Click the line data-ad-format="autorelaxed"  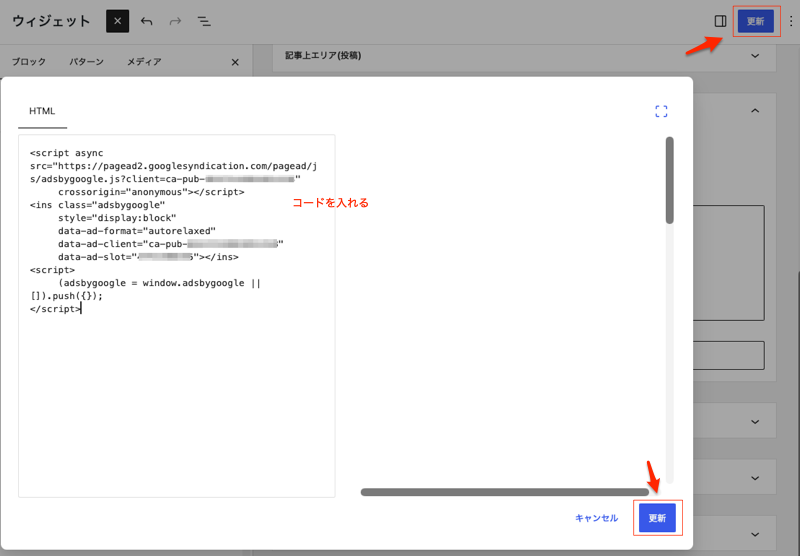(137, 231)
